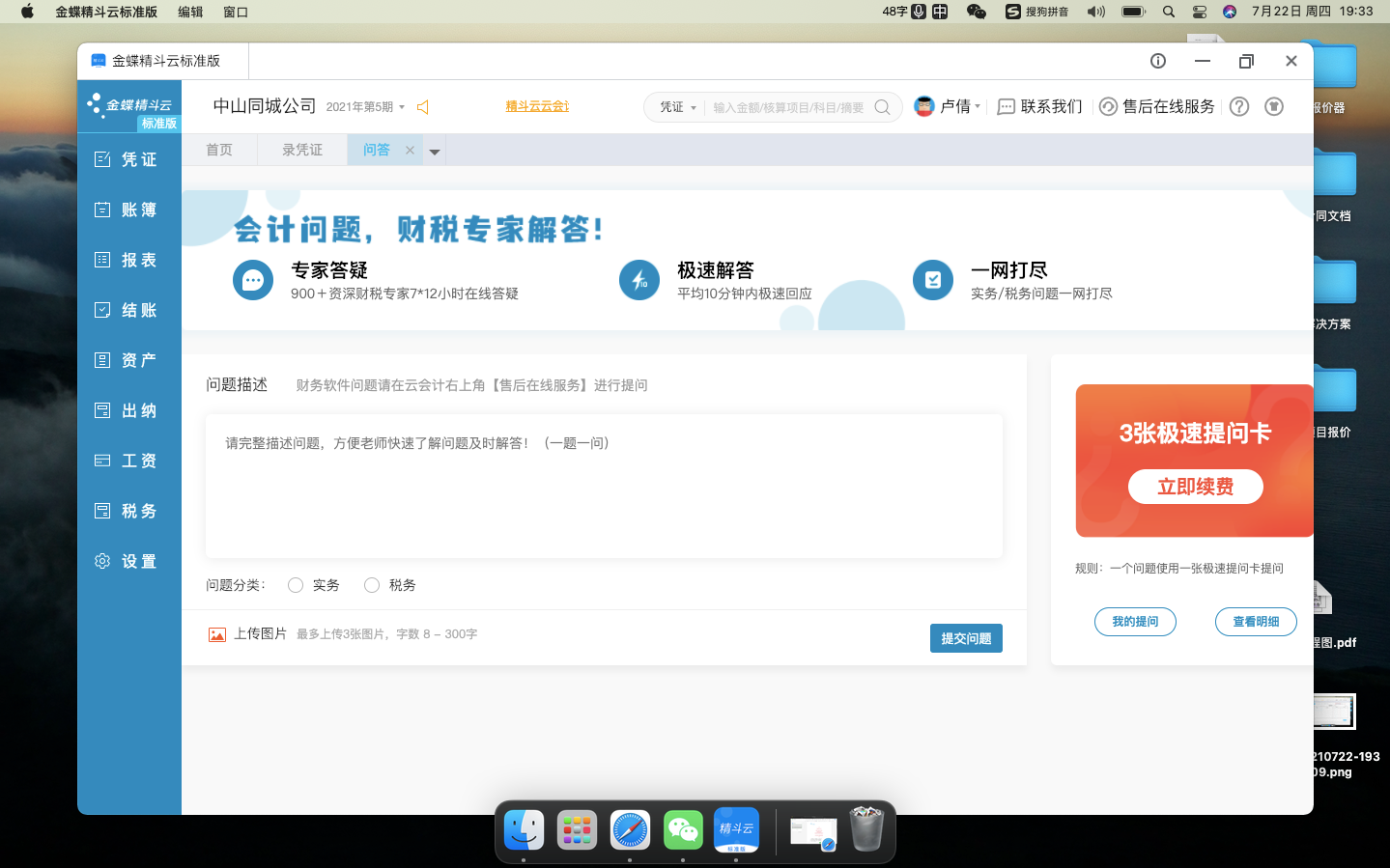Viewport: 1390px width, 868px height.
Task: Open the 报表 sidebar module
Action: (127, 260)
